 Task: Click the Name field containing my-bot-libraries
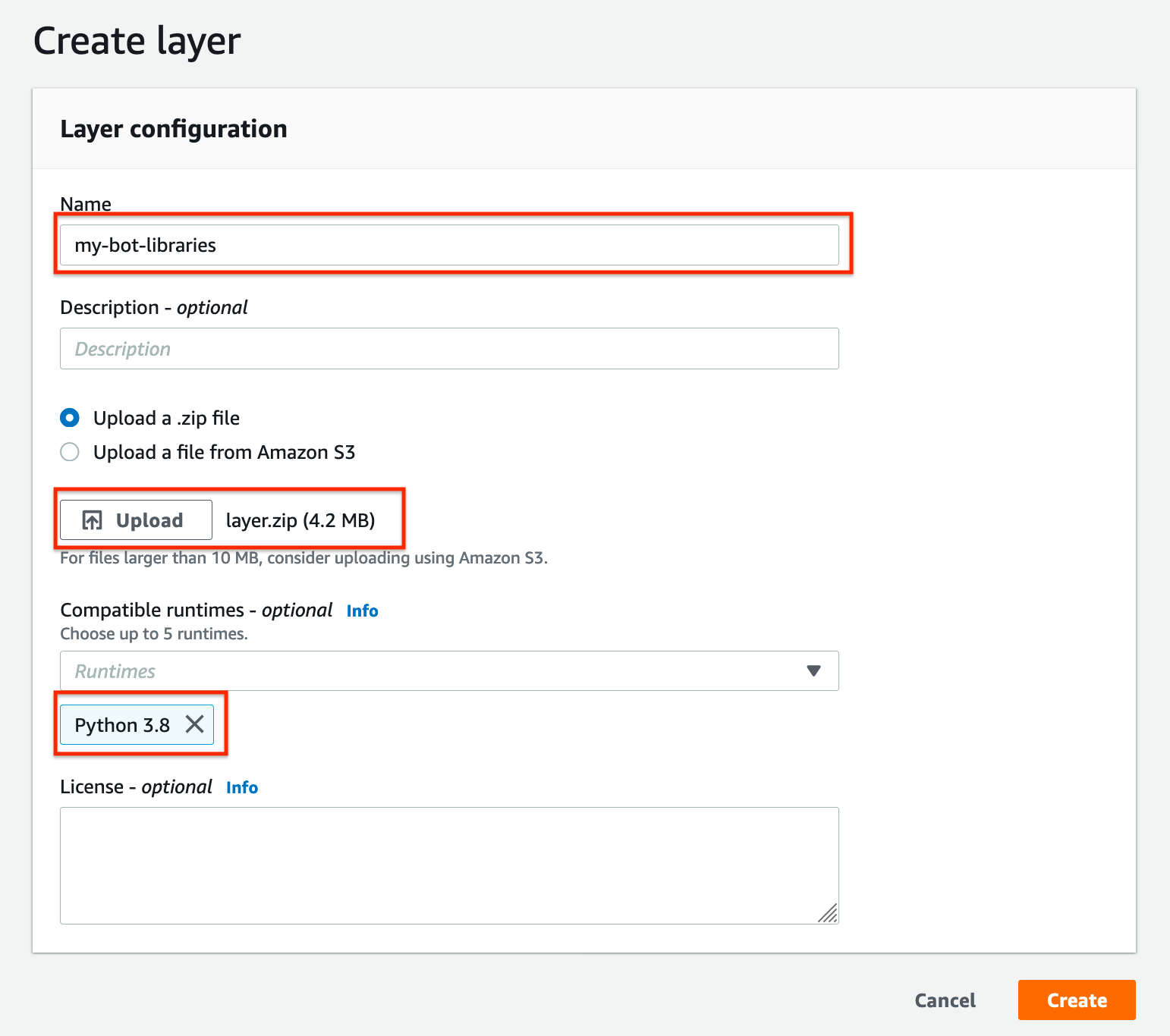coord(449,244)
